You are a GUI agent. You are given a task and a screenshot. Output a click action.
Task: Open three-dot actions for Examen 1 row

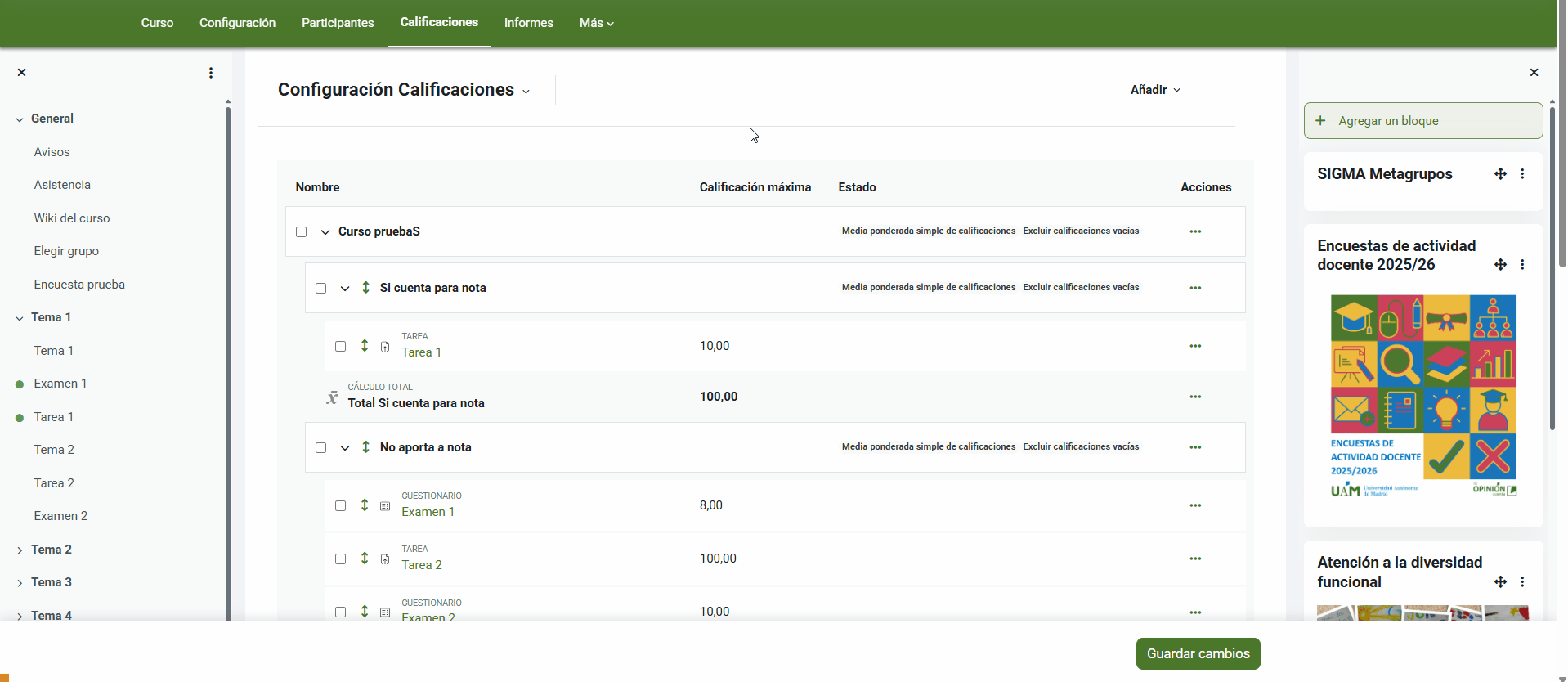coord(1195,505)
